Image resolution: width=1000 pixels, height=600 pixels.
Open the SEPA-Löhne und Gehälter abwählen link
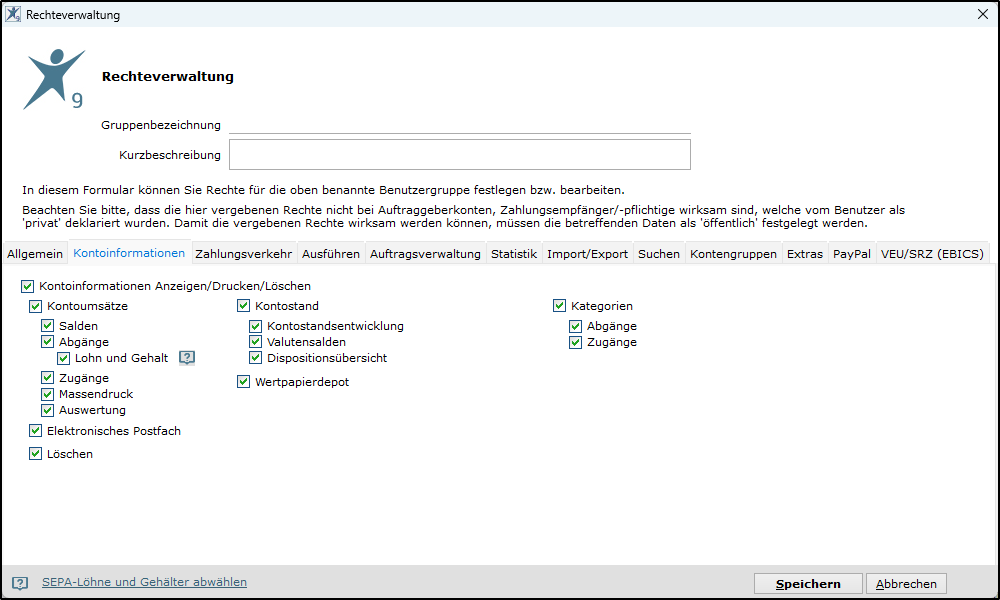[144, 582]
